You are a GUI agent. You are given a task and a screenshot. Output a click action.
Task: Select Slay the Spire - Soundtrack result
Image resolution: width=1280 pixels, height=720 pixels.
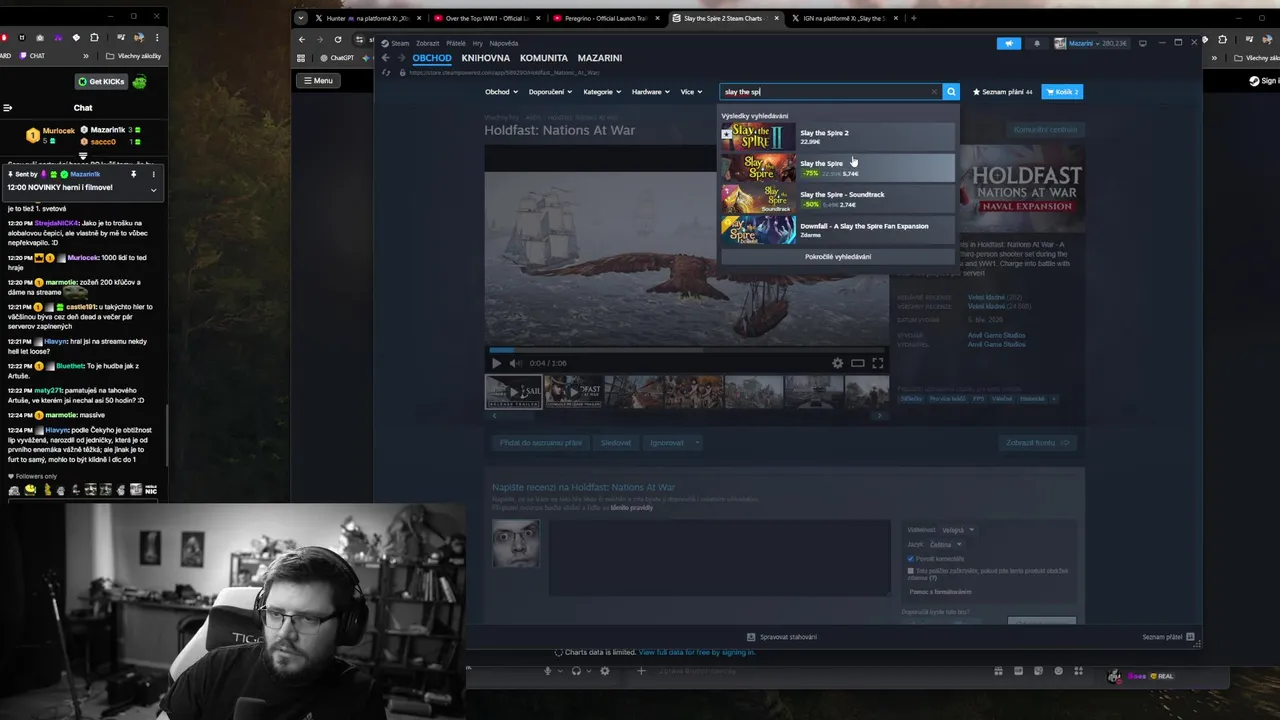pos(838,199)
